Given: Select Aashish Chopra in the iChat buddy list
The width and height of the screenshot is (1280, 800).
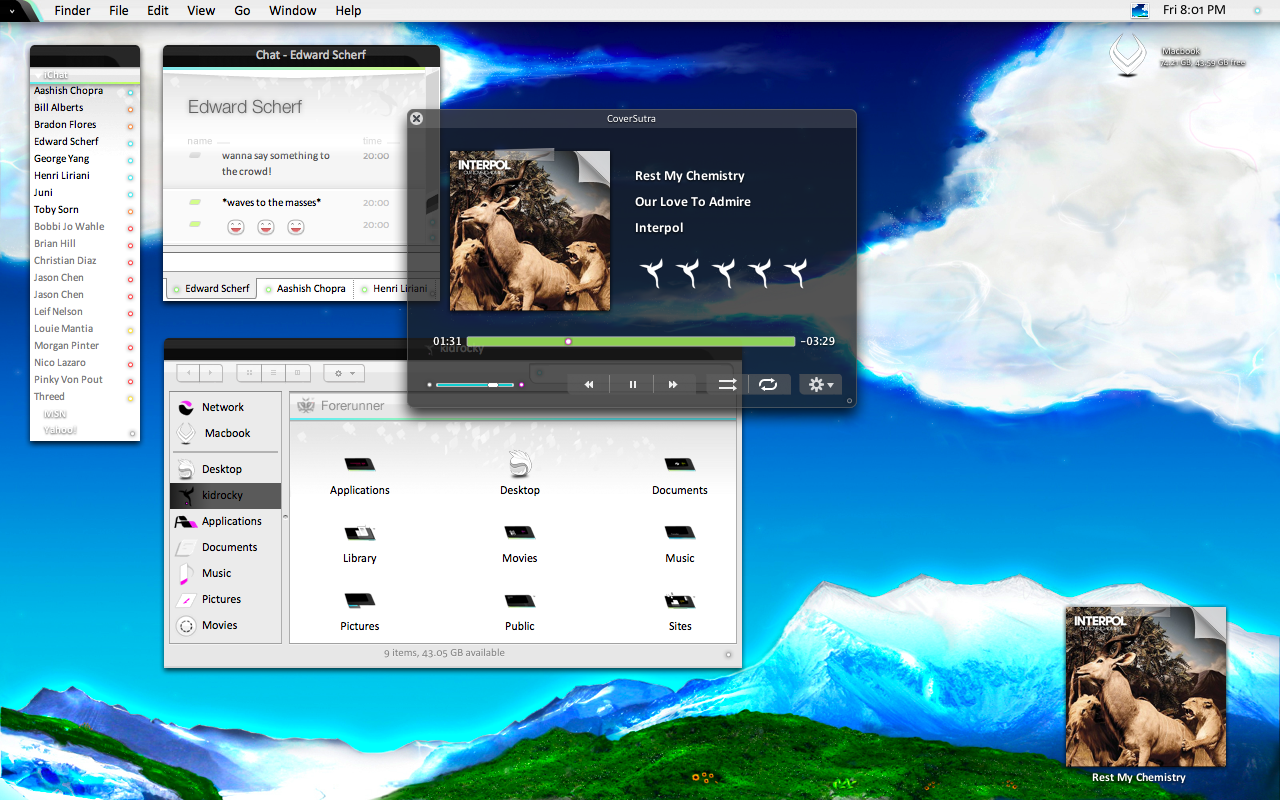Looking at the screenshot, I should pyautogui.click(x=85, y=91).
